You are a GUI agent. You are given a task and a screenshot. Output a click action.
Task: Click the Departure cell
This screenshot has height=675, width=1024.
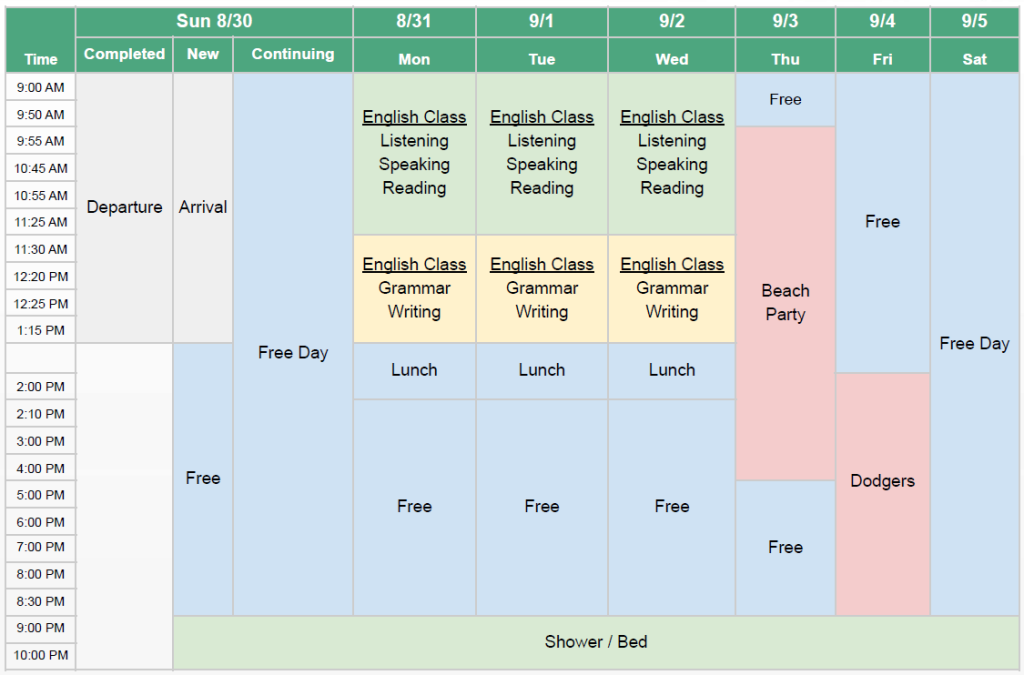(124, 207)
